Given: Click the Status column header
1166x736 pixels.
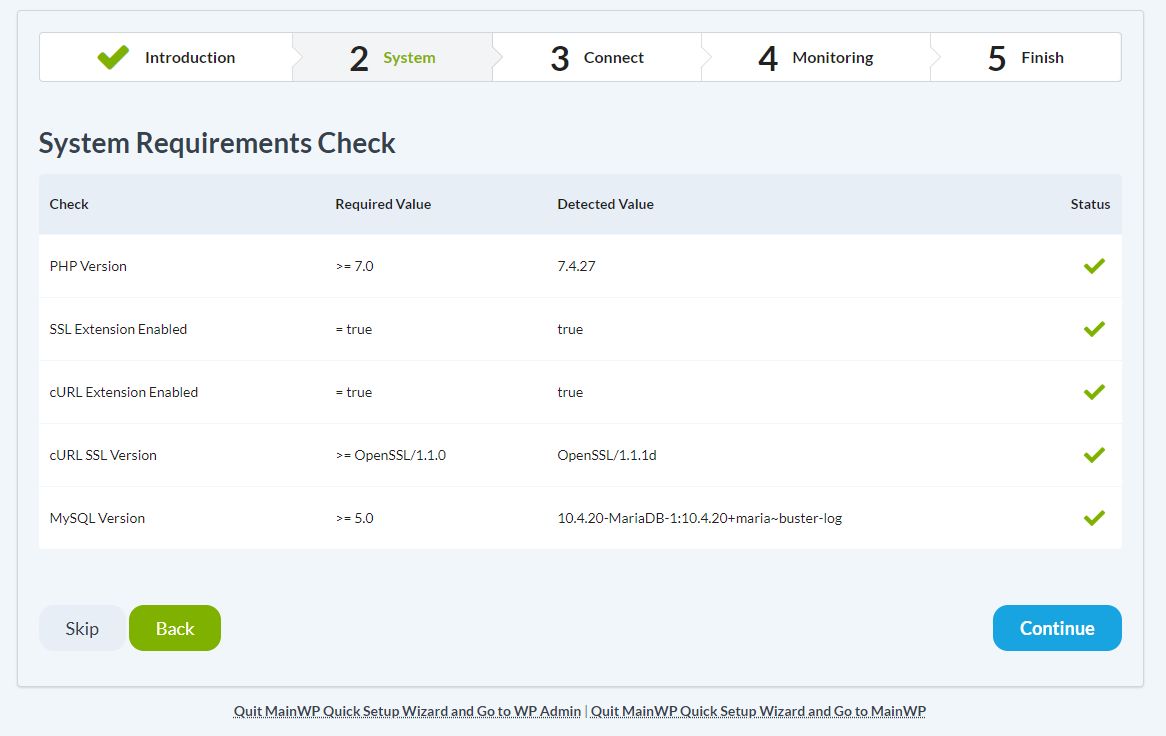Looking at the screenshot, I should pyautogui.click(x=1090, y=204).
